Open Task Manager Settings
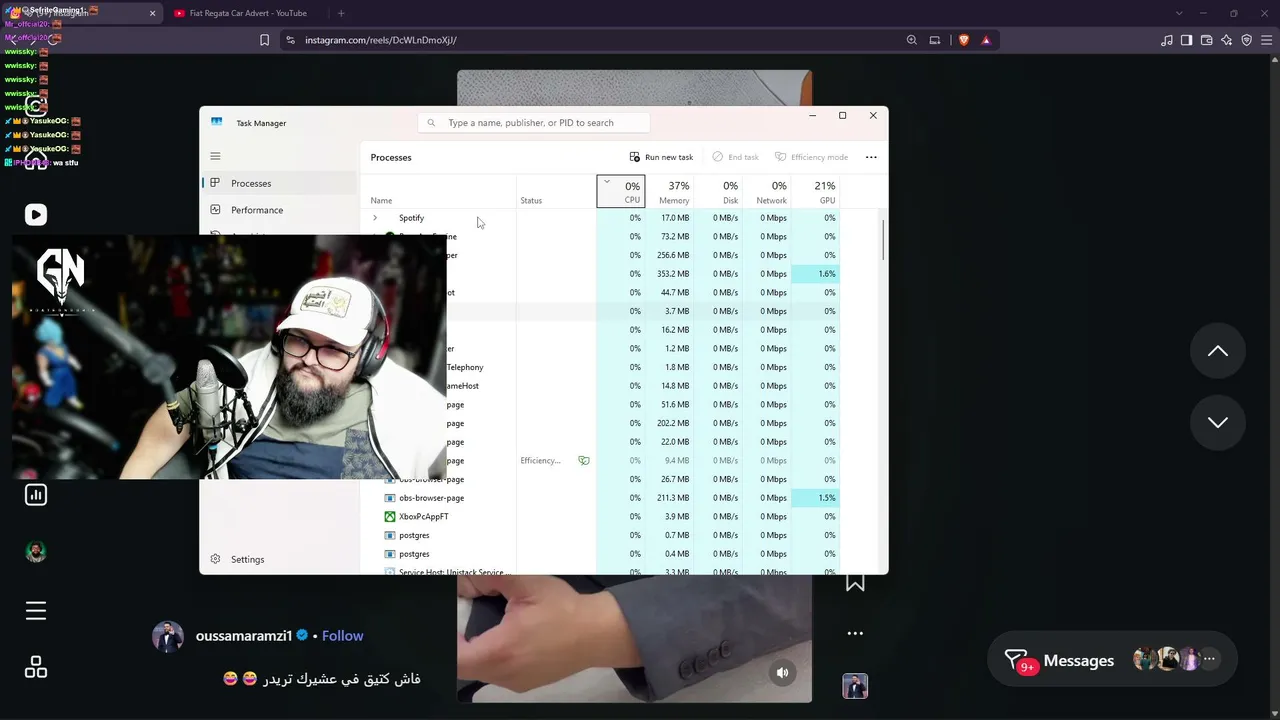1280x720 pixels. pos(279,559)
